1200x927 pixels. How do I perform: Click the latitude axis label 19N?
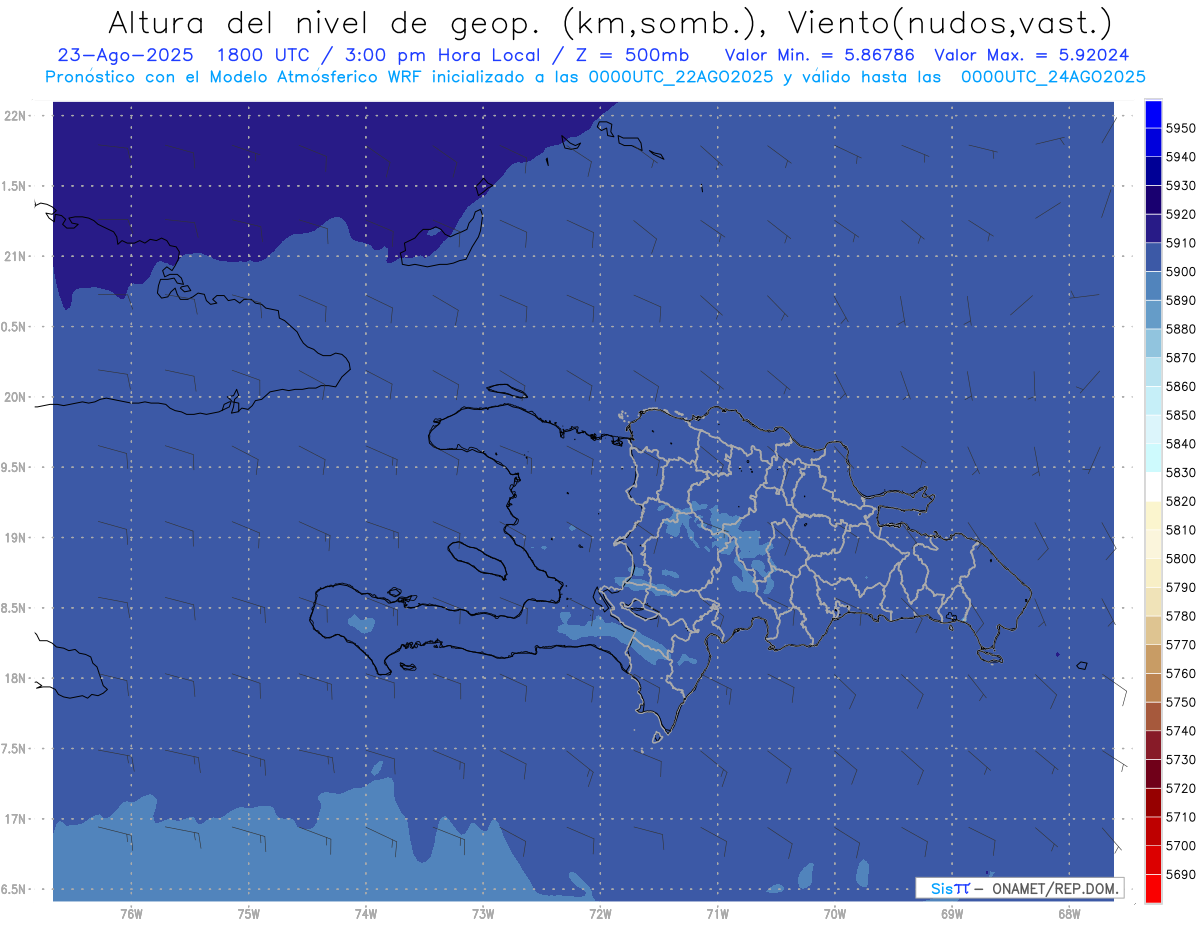(15, 537)
